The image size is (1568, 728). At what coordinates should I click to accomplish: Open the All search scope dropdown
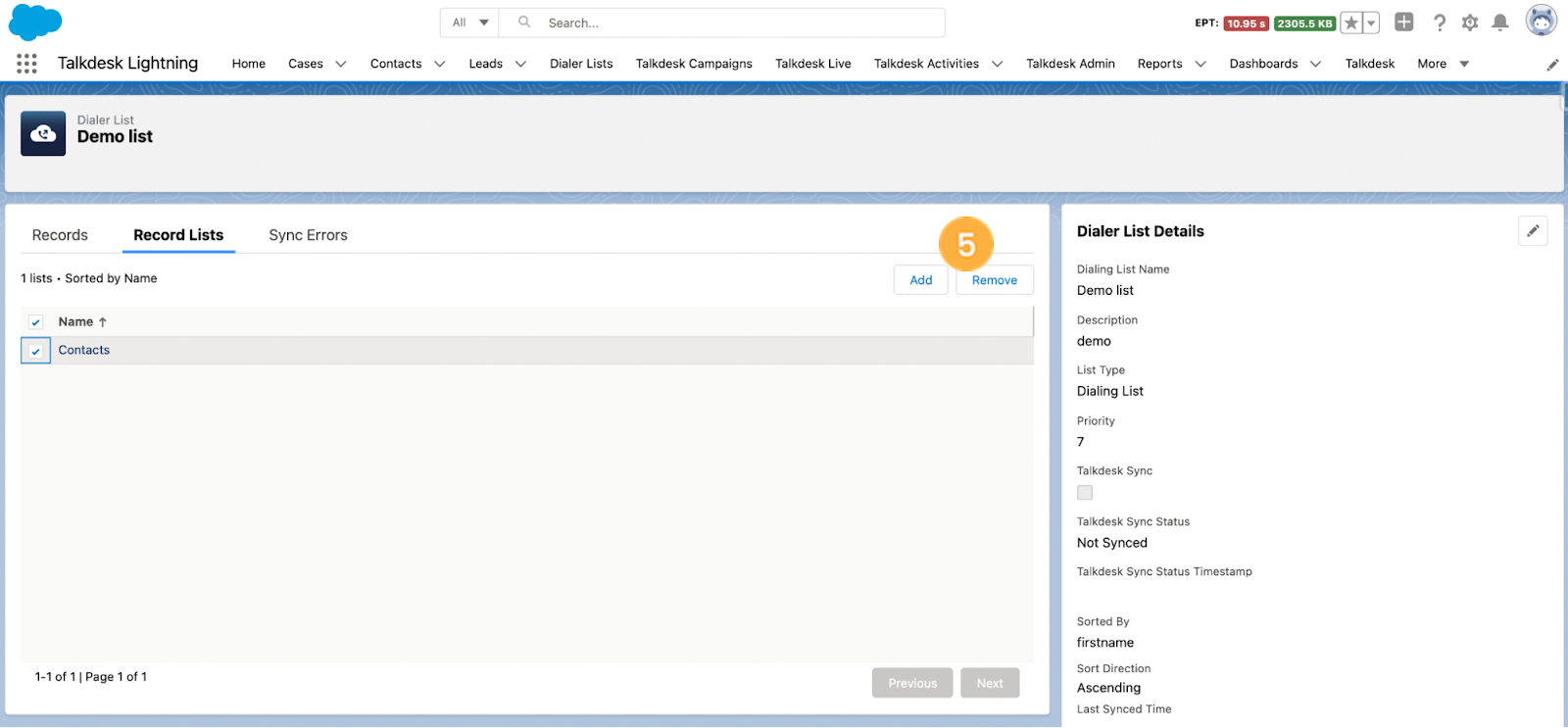pyautogui.click(x=470, y=23)
